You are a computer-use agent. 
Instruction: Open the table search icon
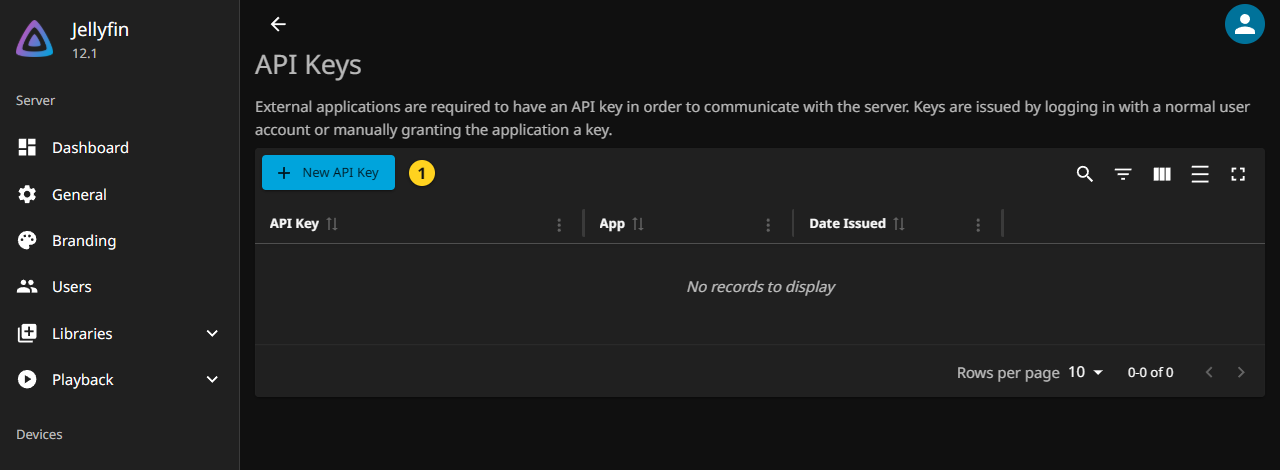1085,174
